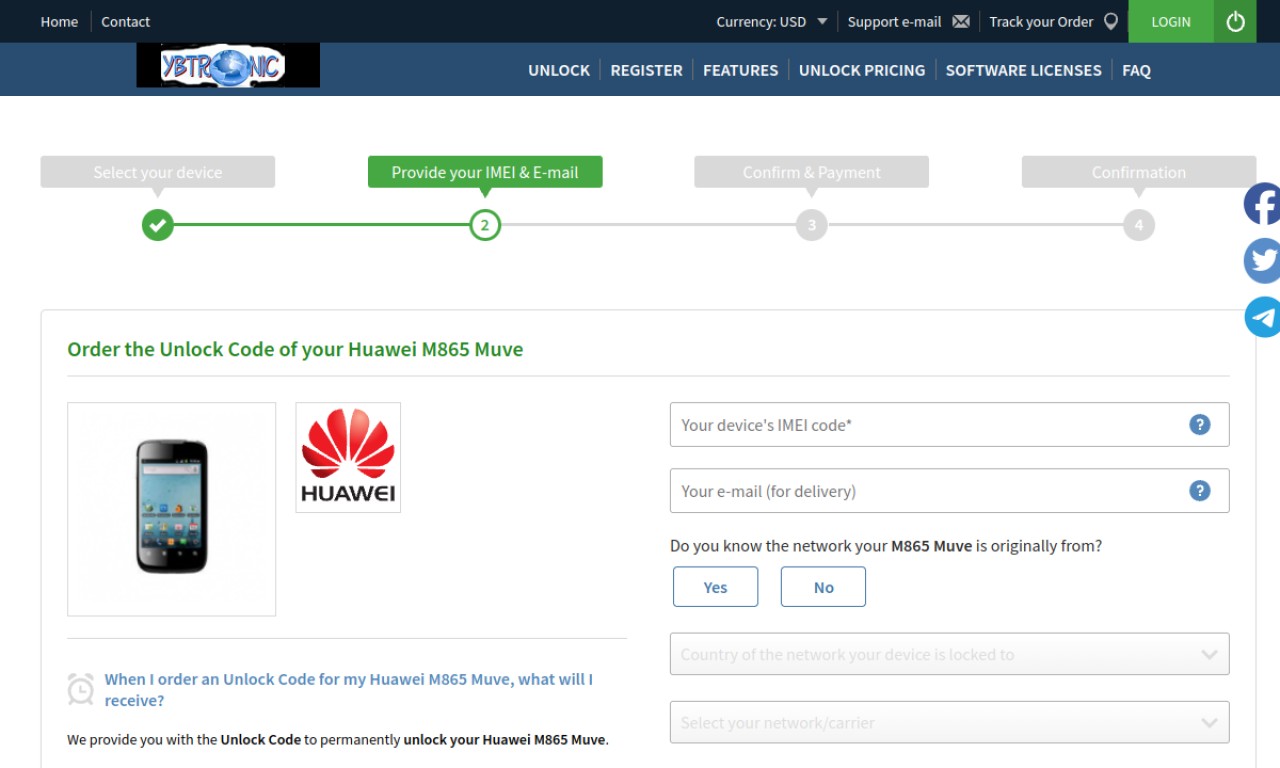Open the FEATURES menu item

pos(740,70)
